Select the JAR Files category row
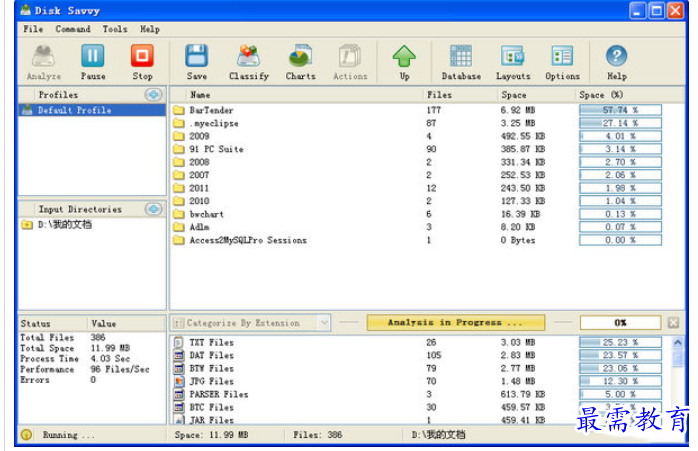This screenshot has height=451, width=698. pyautogui.click(x=417, y=419)
